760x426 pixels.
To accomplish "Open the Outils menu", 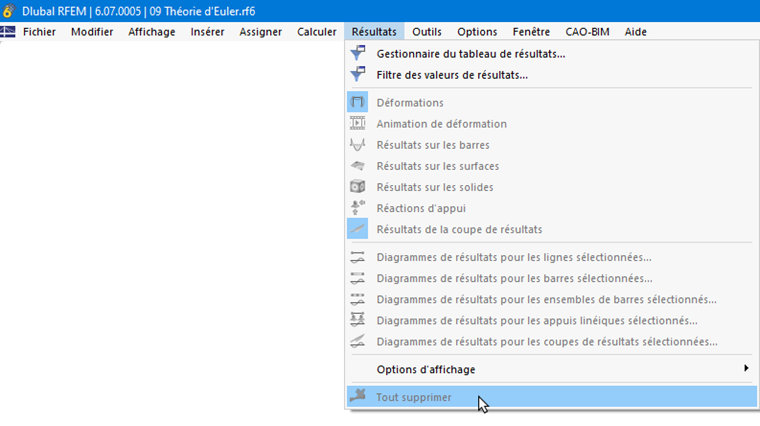I will pyautogui.click(x=427, y=32).
